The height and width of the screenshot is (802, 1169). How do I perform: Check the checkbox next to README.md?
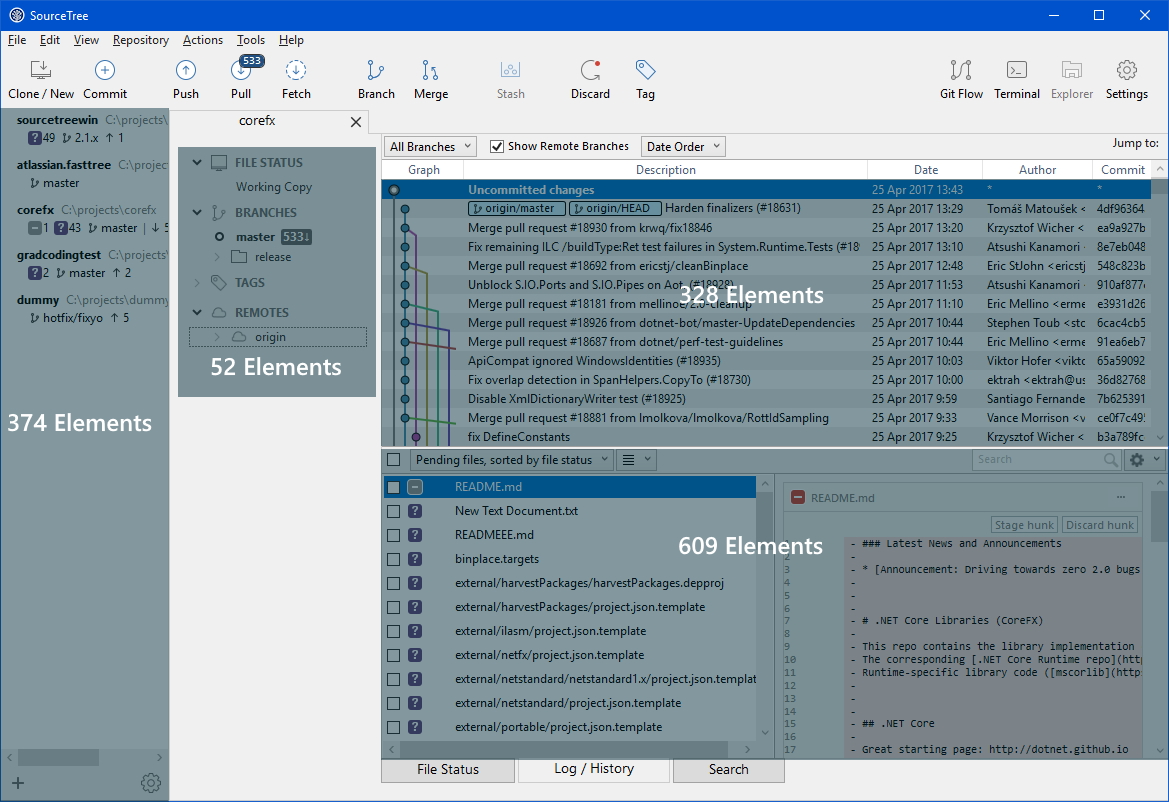point(392,486)
